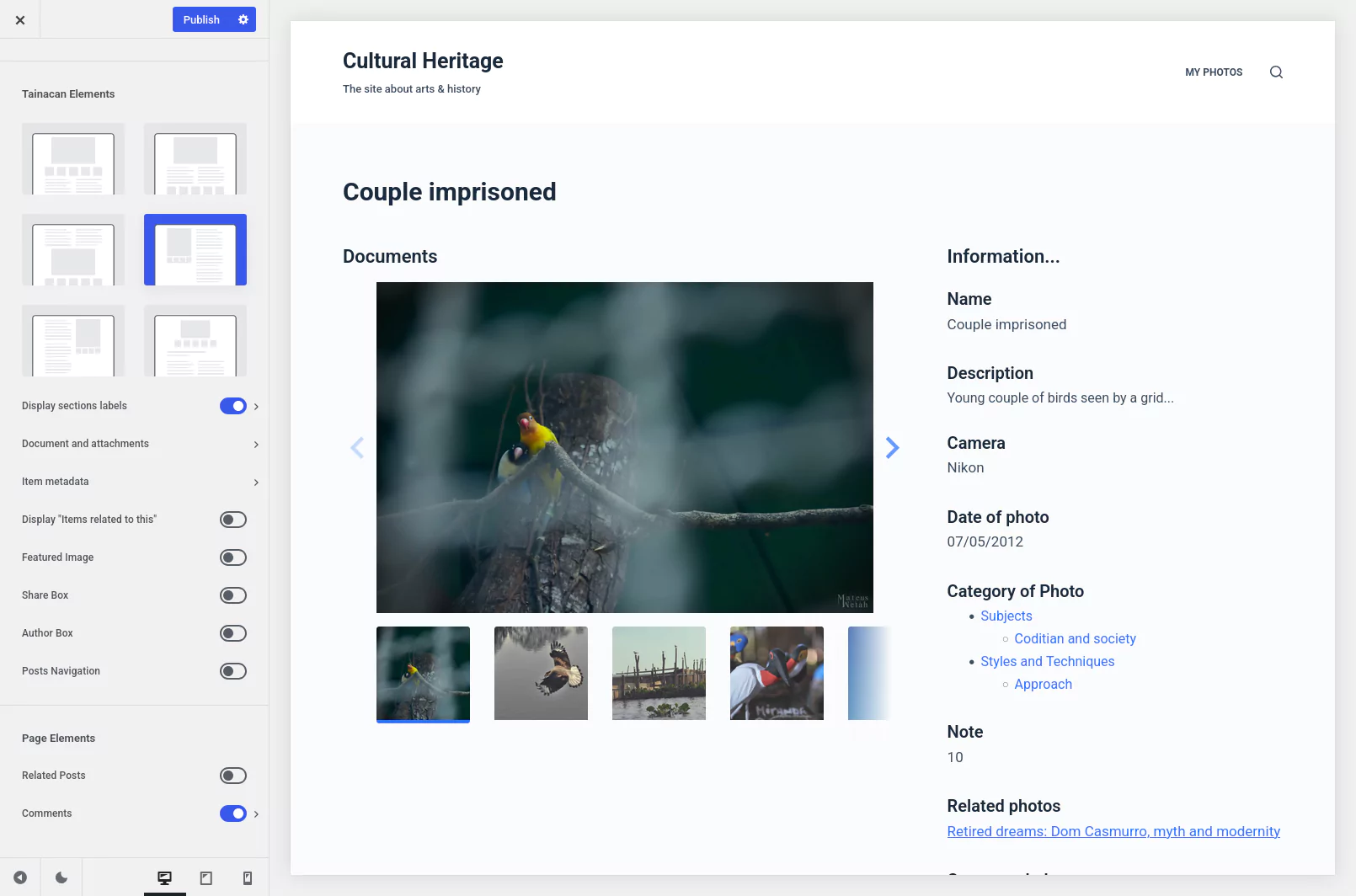The width and height of the screenshot is (1356, 896).
Task: Open the Subjects category link
Action: pos(1006,616)
